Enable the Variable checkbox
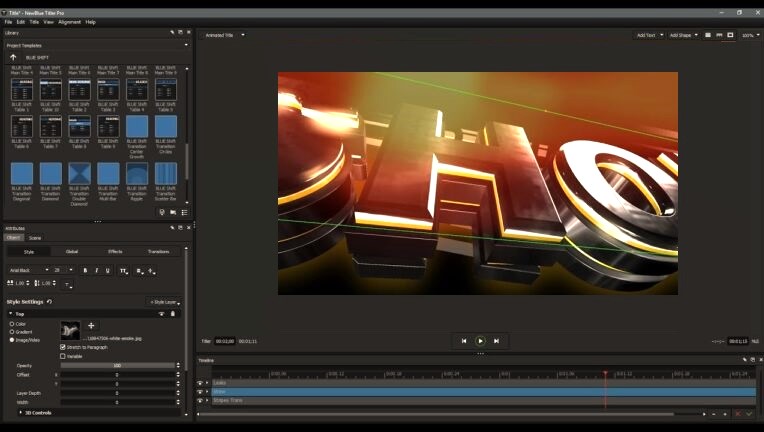 tap(63, 356)
